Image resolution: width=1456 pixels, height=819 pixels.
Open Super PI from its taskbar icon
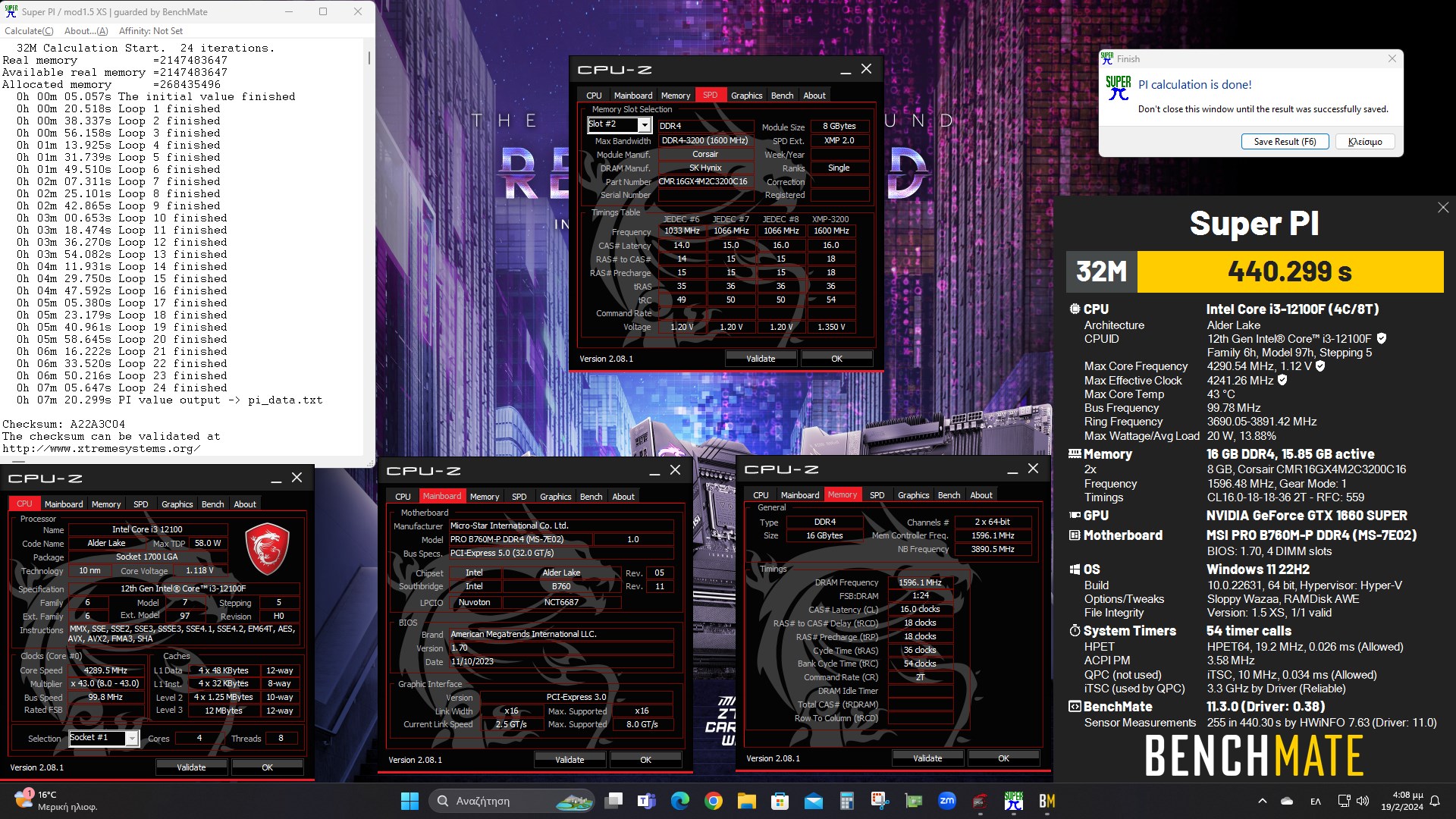tap(1014, 801)
